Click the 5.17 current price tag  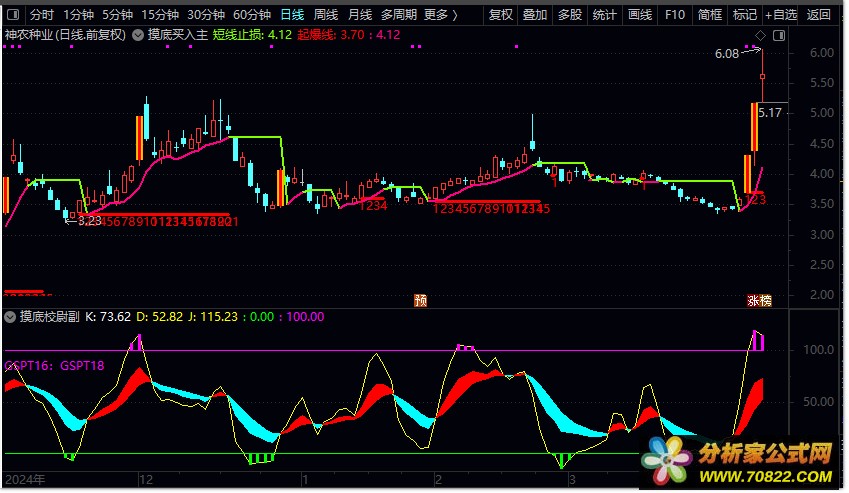pyautogui.click(x=770, y=113)
